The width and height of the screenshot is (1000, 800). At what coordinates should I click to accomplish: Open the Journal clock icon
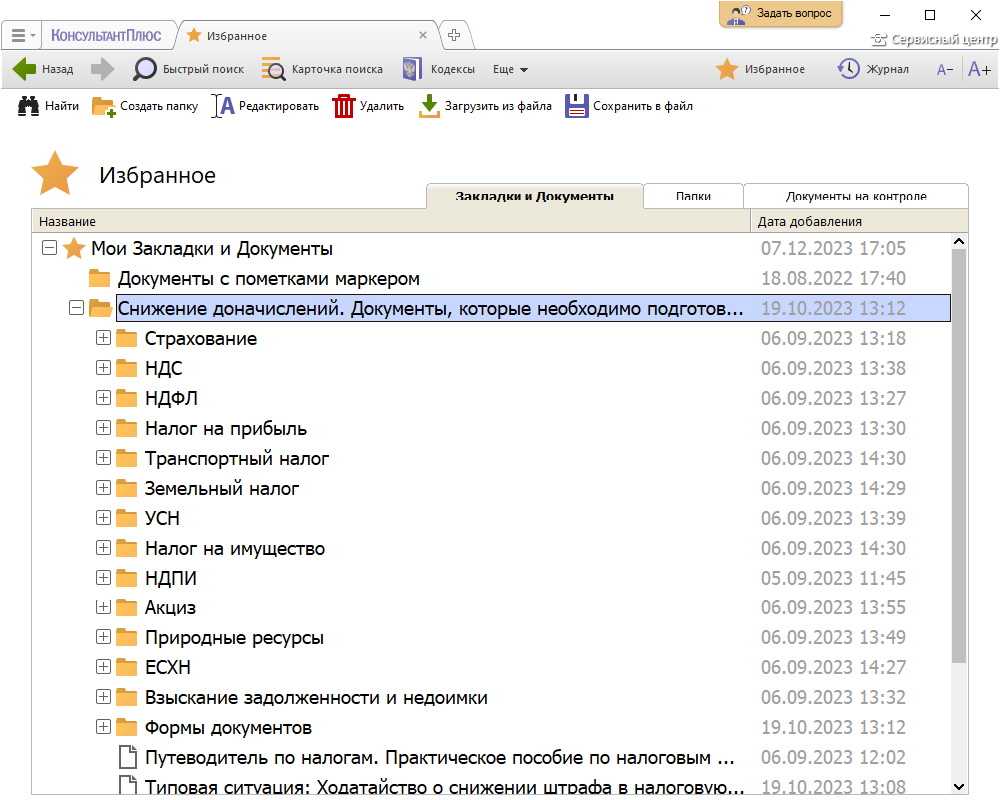point(848,69)
